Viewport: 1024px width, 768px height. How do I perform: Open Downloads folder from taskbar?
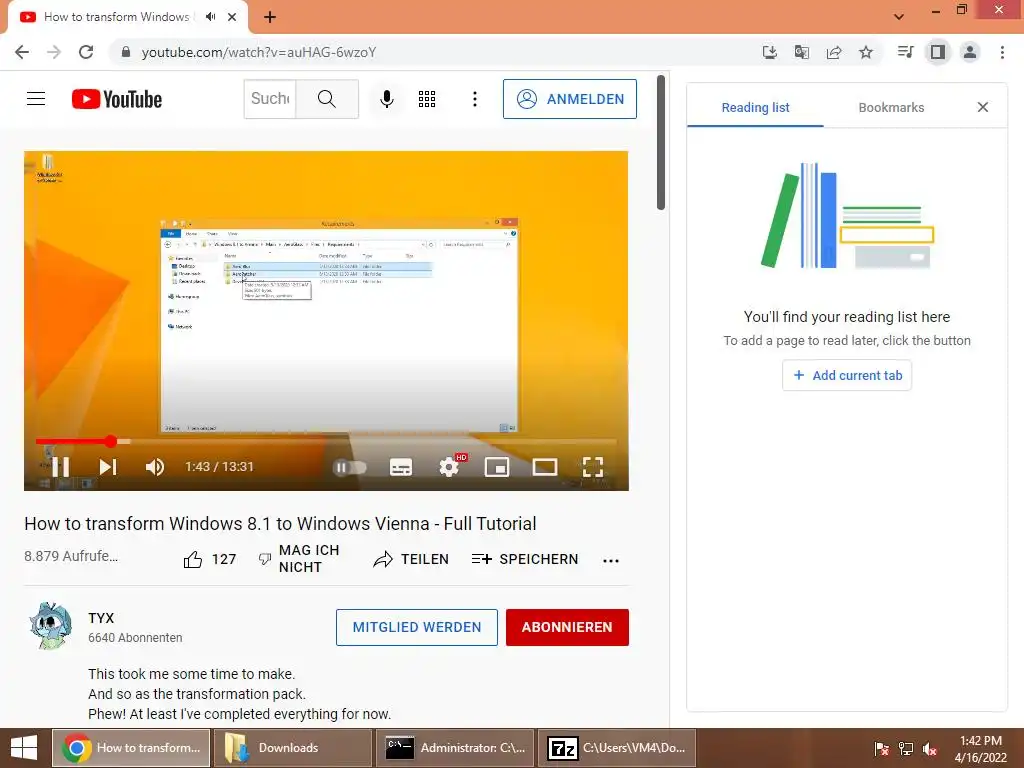292,748
